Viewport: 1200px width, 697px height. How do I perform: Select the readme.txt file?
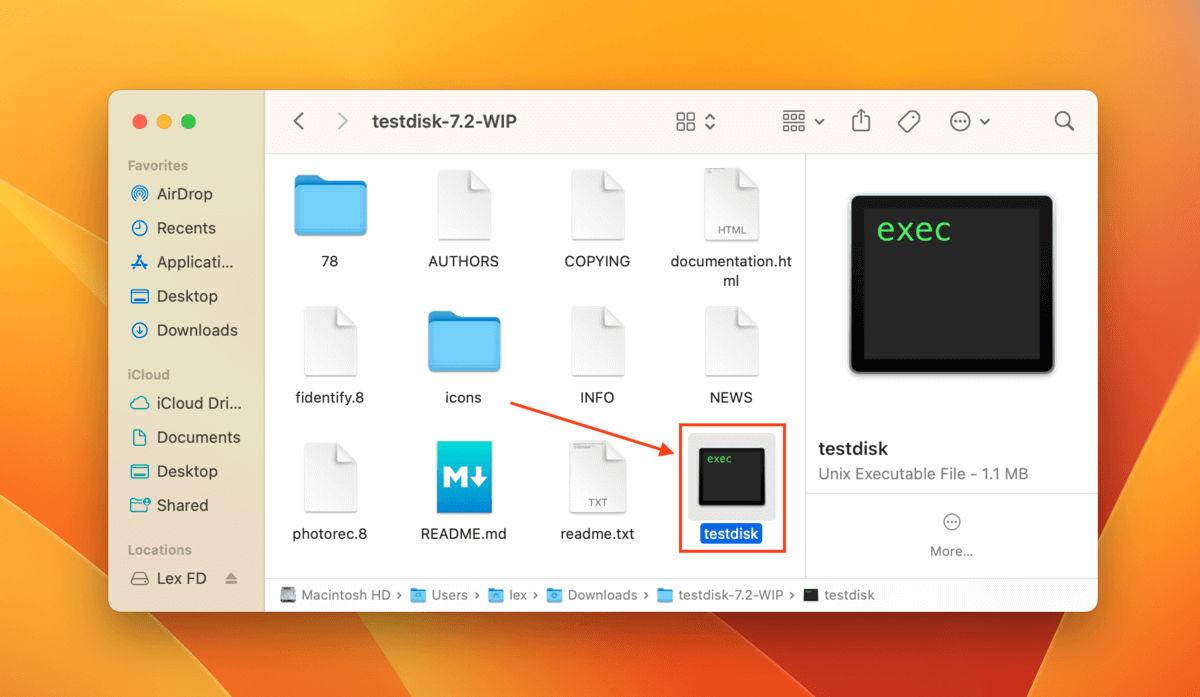[x=597, y=478]
